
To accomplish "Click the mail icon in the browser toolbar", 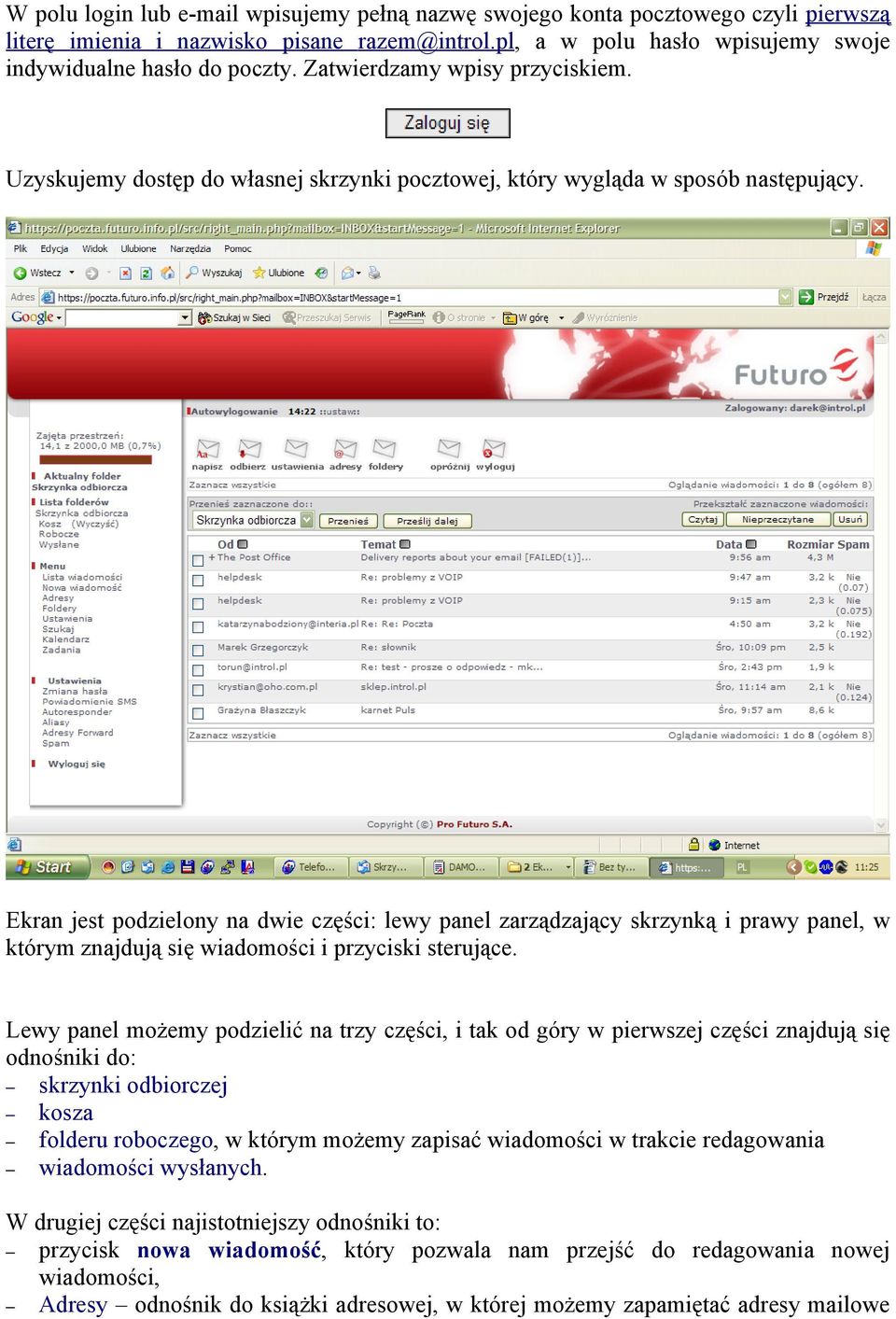I will [348, 273].
